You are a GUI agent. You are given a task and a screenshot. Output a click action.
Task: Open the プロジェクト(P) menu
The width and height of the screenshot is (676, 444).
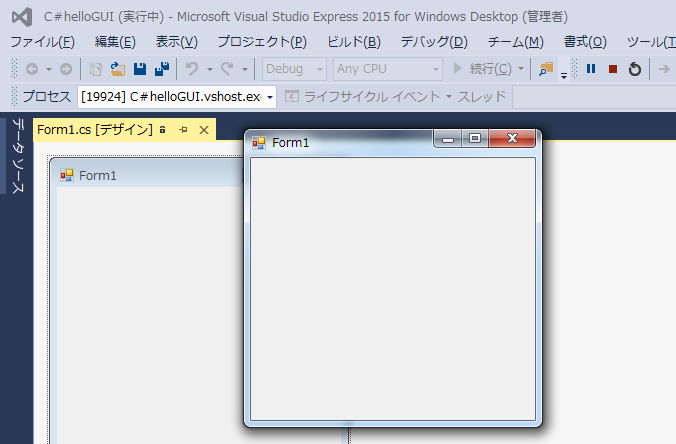[x=262, y=42]
